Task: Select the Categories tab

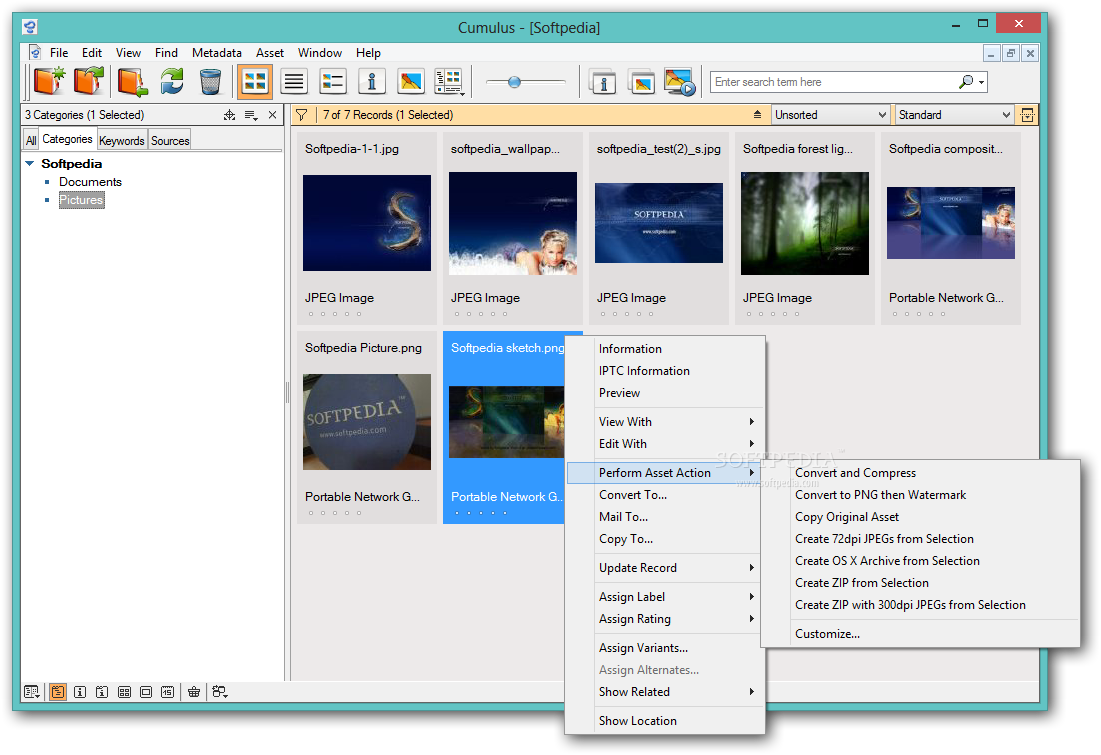Action: pos(67,139)
